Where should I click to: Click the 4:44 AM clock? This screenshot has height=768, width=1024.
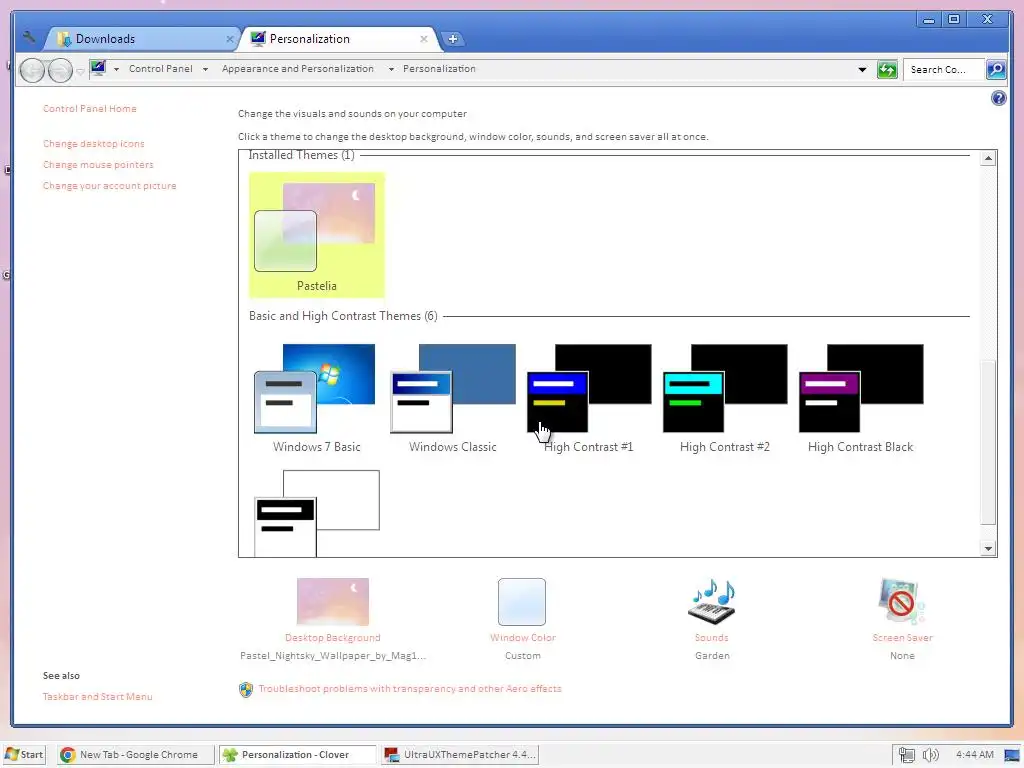tap(974, 754)
